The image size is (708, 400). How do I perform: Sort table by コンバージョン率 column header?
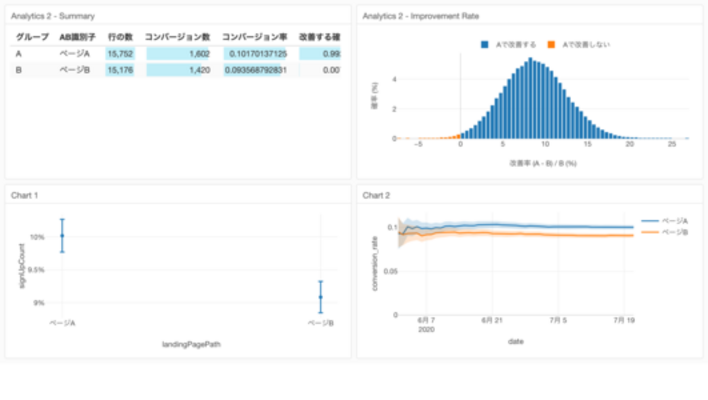[x=255, y=37]
